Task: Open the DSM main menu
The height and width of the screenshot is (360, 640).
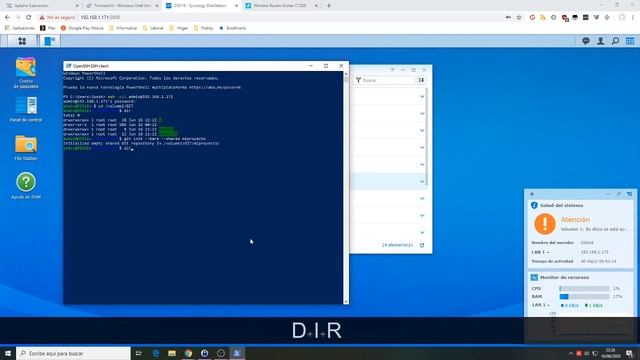Action: [22, 41]
